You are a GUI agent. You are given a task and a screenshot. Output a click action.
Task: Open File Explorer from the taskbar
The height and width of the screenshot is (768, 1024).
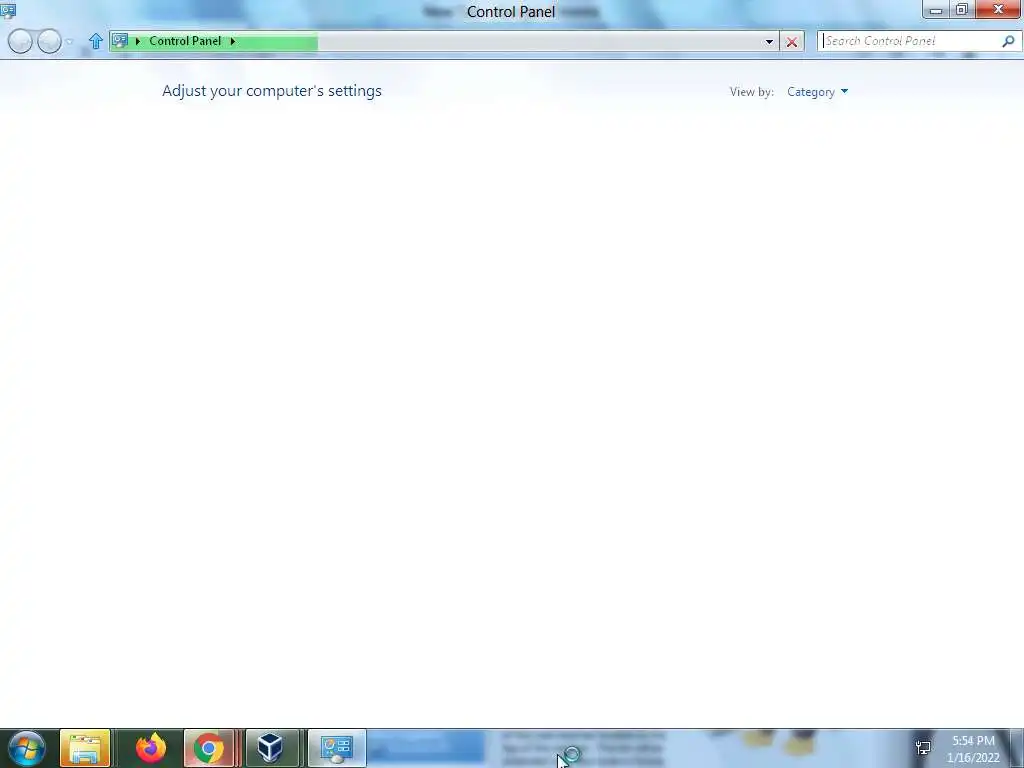(x=85, y=748)
